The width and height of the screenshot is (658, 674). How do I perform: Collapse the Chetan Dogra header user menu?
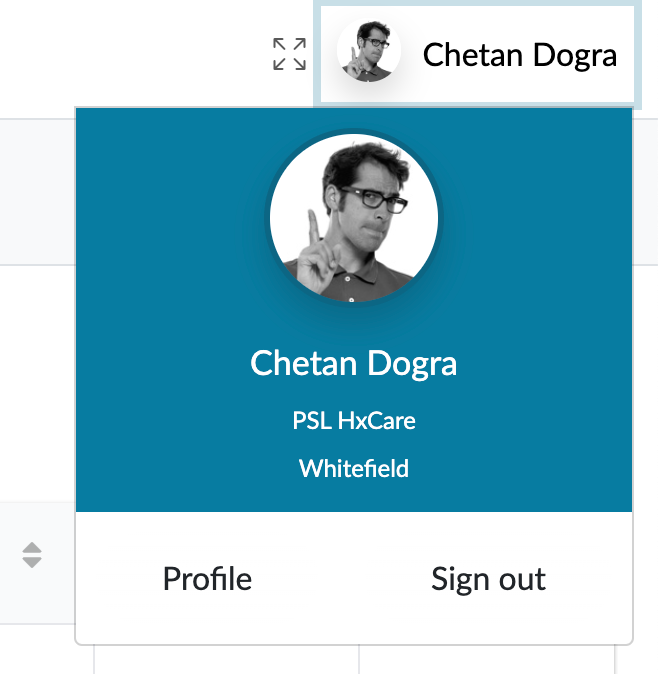click(x=519, y=54)
